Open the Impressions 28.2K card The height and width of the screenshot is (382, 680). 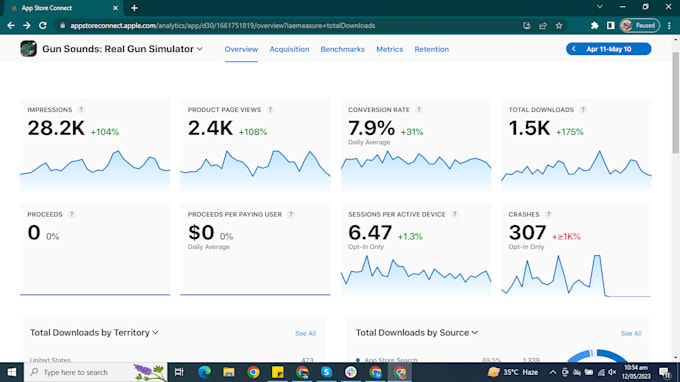(95, 145)
